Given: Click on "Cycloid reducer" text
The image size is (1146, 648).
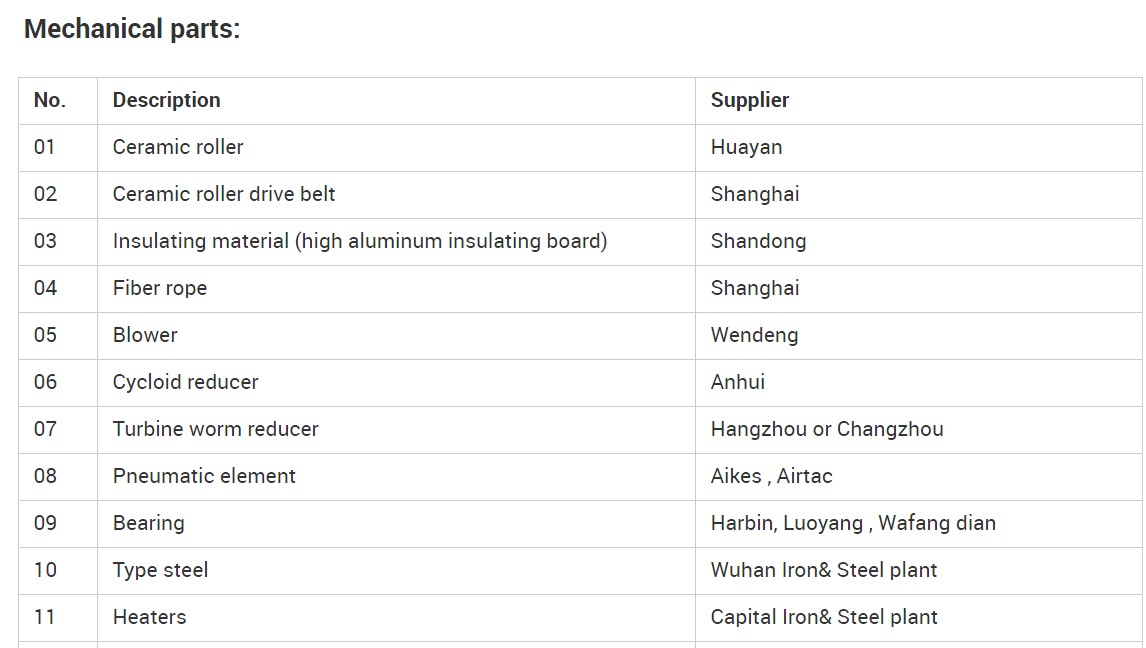Looking at the screenshot, I should 185,382.
